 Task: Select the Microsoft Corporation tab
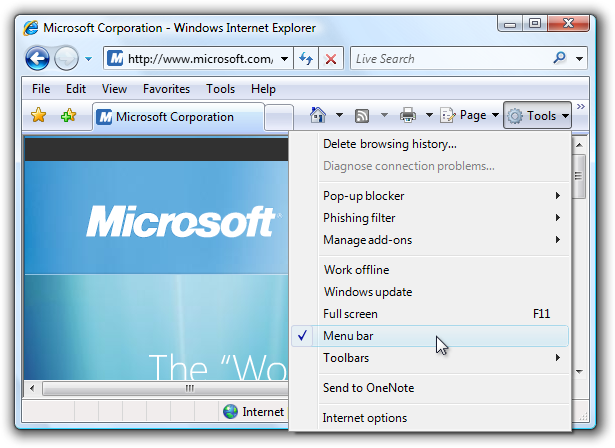(x=178, y=117)
